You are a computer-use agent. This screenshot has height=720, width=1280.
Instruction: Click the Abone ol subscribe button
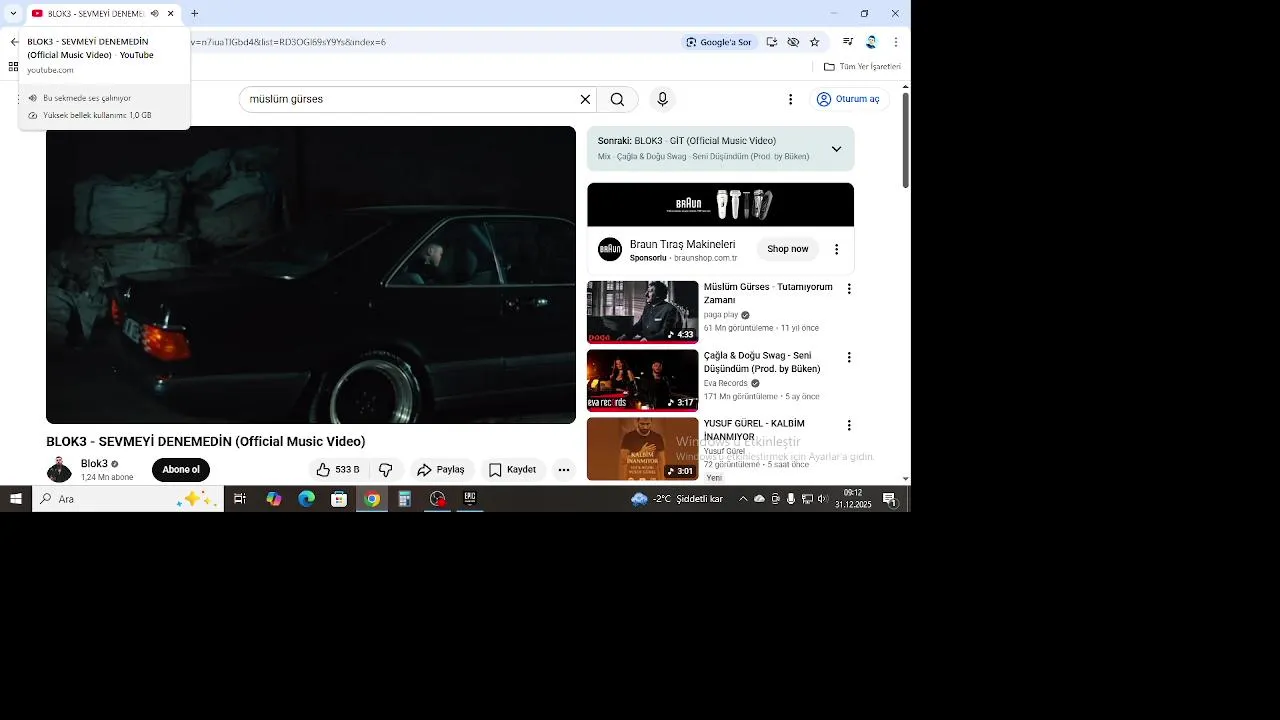coord(181,470)
